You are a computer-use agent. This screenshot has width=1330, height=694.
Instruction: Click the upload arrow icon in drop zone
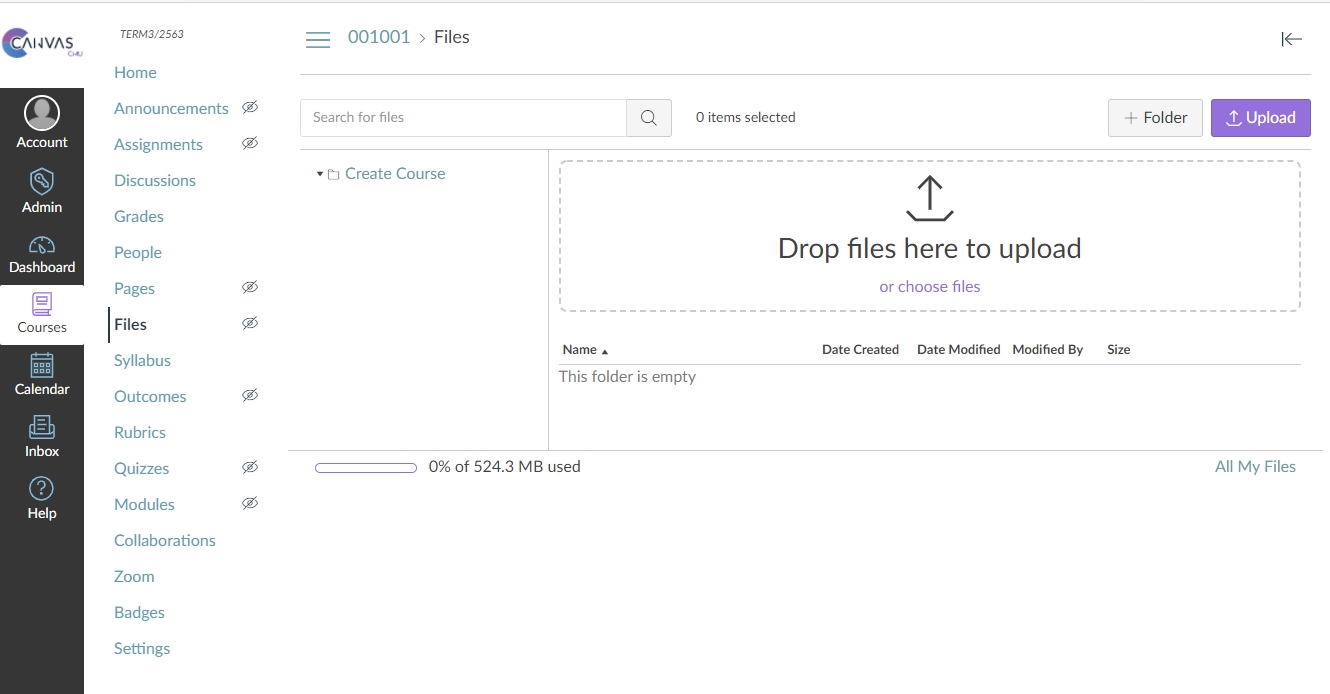929,198
